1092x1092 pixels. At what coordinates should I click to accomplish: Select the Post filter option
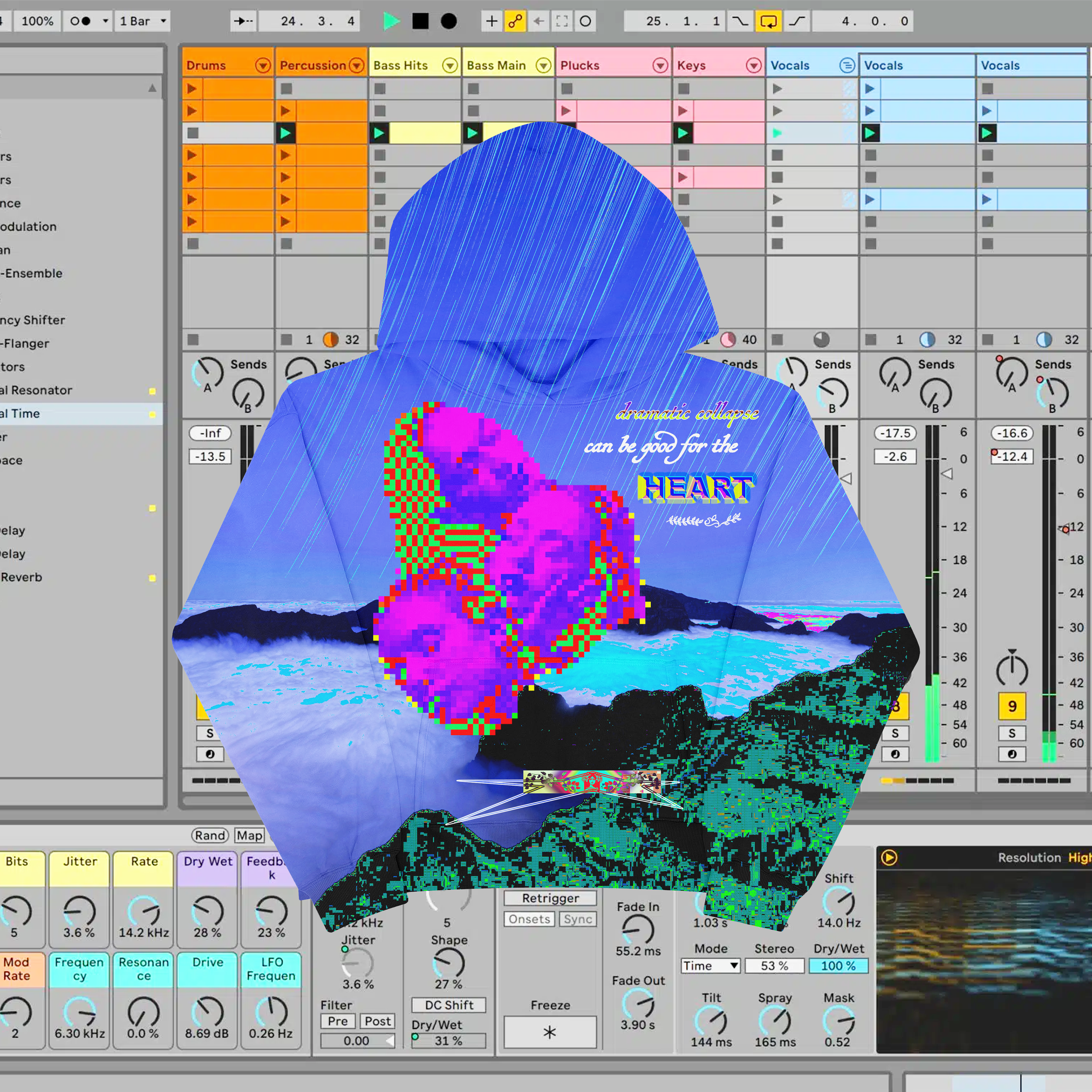click(x=378, y=1021)
